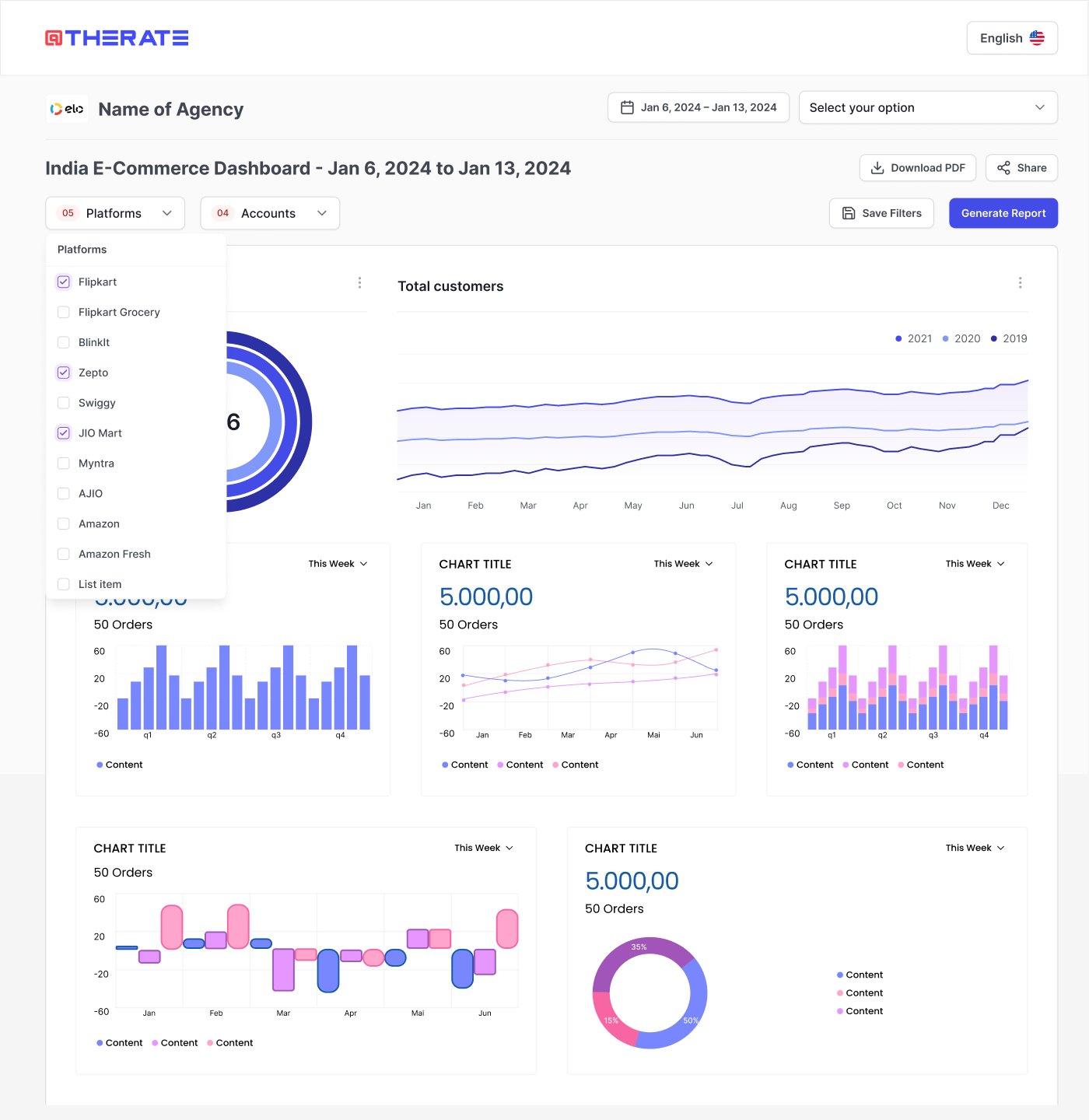The width and height of the screenshot is (1089, 1120).
Task: Click the calendar icon in date range
Action: tap(627, 107)
